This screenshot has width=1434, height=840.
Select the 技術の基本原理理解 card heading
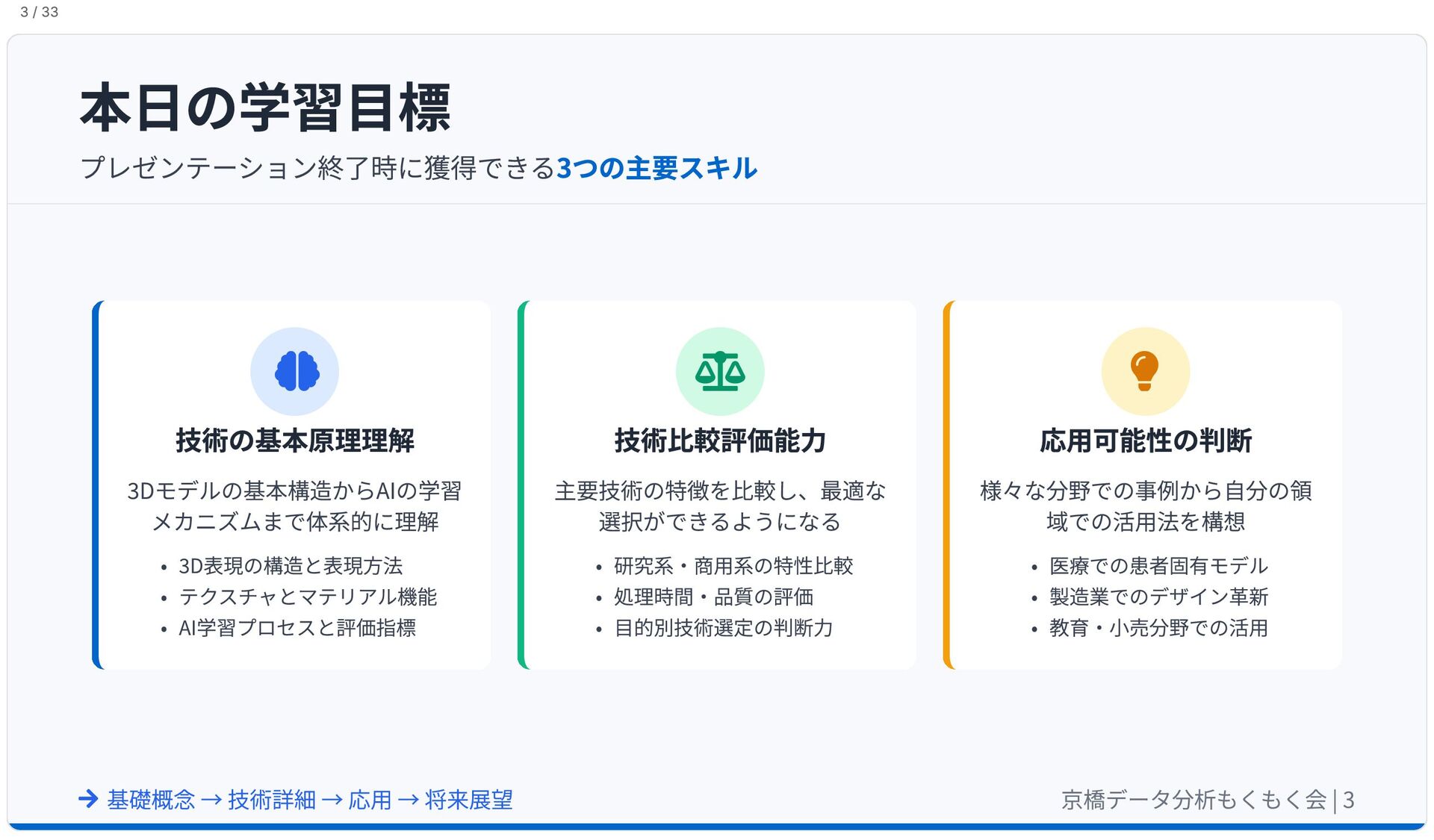[x=295, y=441]
